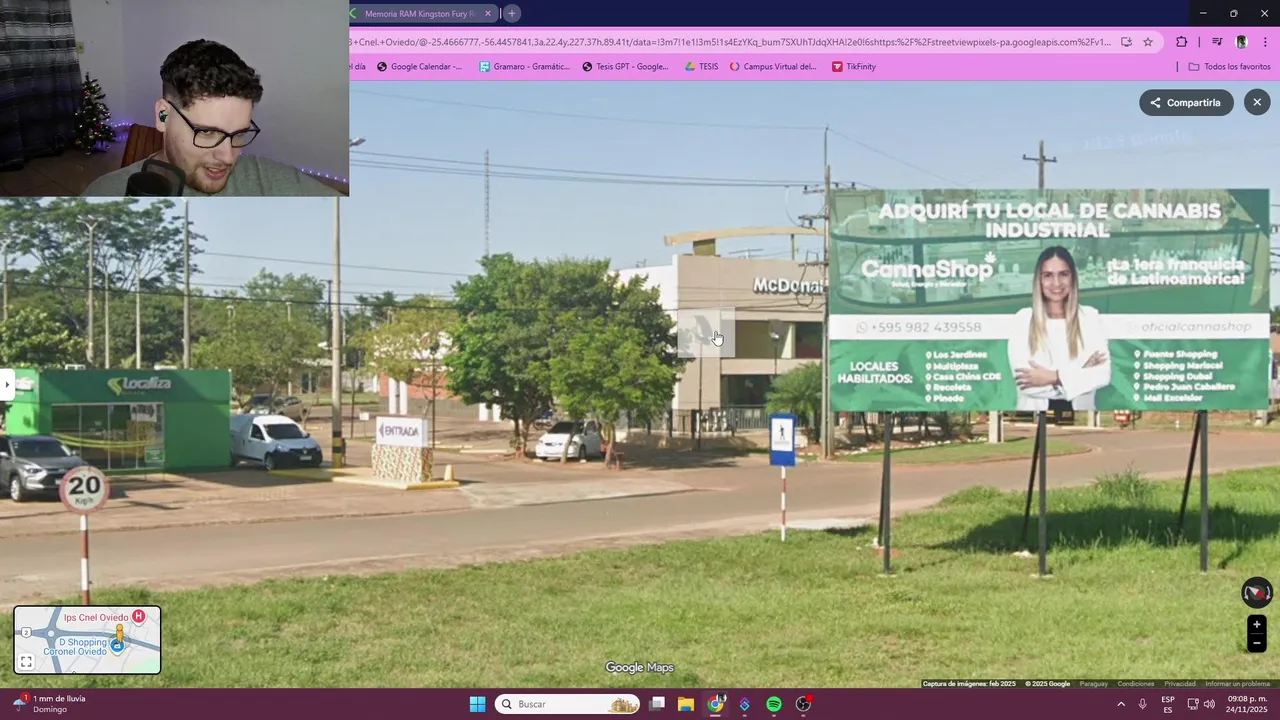The image size is (1280, 720).
Task: Click Informar un problema link
Action: [x=1237, y=684]
